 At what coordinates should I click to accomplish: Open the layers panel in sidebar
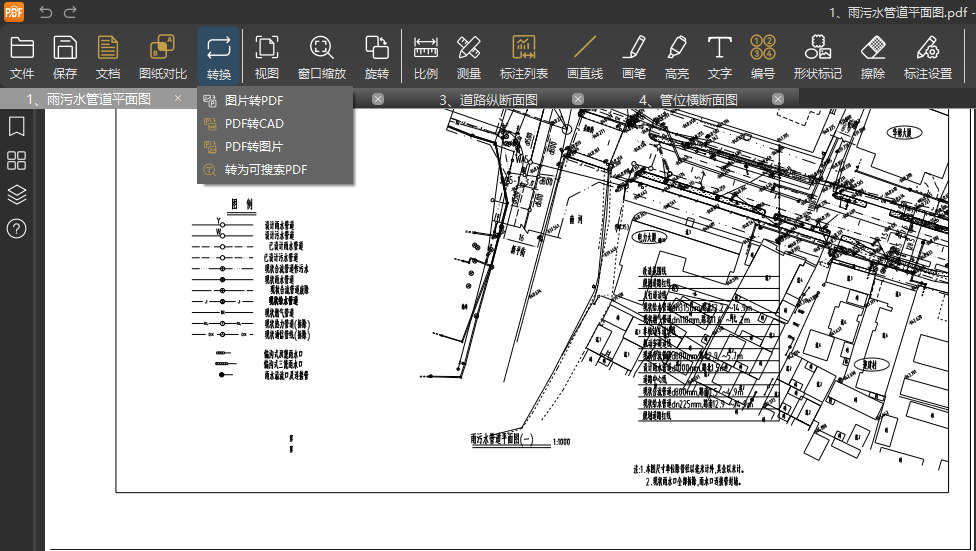click(17, 194)
